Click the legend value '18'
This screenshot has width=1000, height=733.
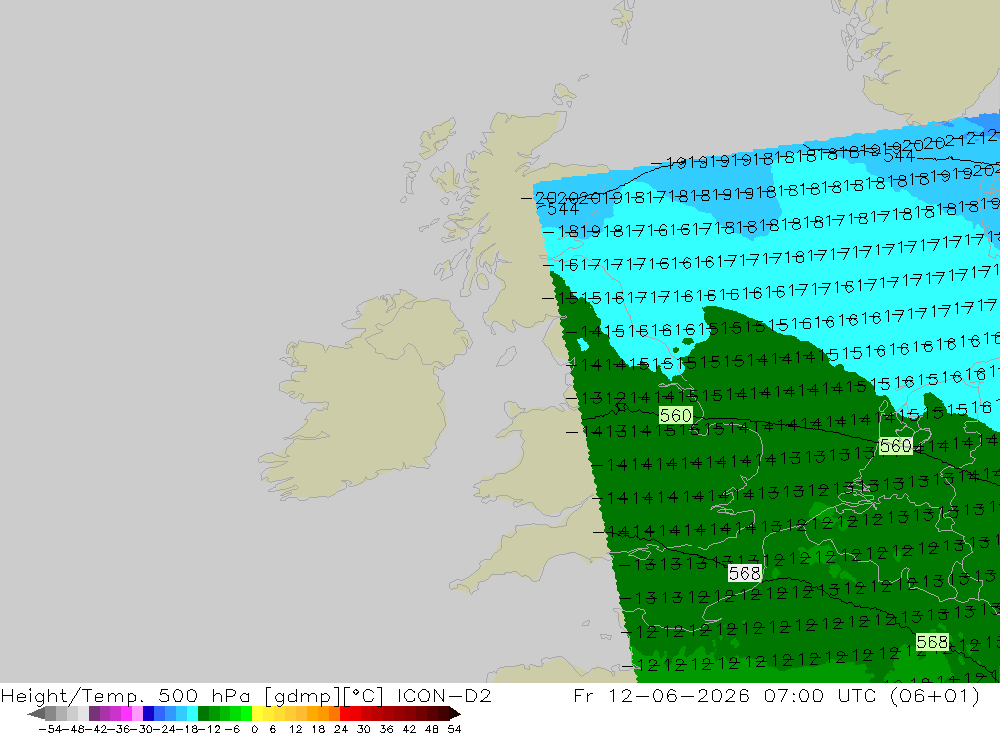(x=318, y=729)
